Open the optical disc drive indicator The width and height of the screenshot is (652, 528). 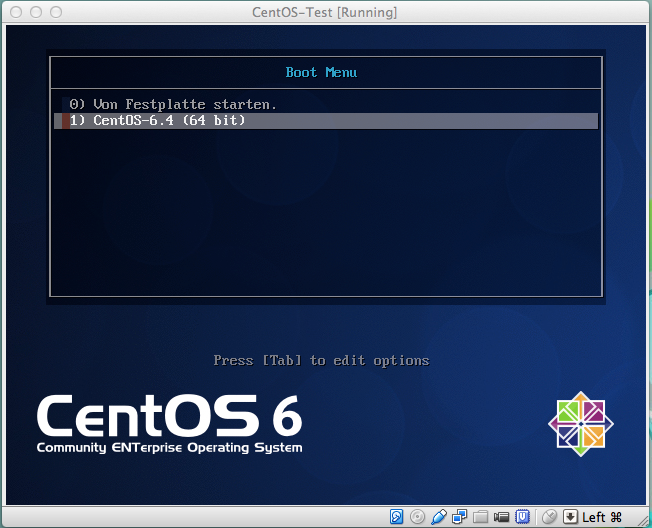(x=417, y=517)
